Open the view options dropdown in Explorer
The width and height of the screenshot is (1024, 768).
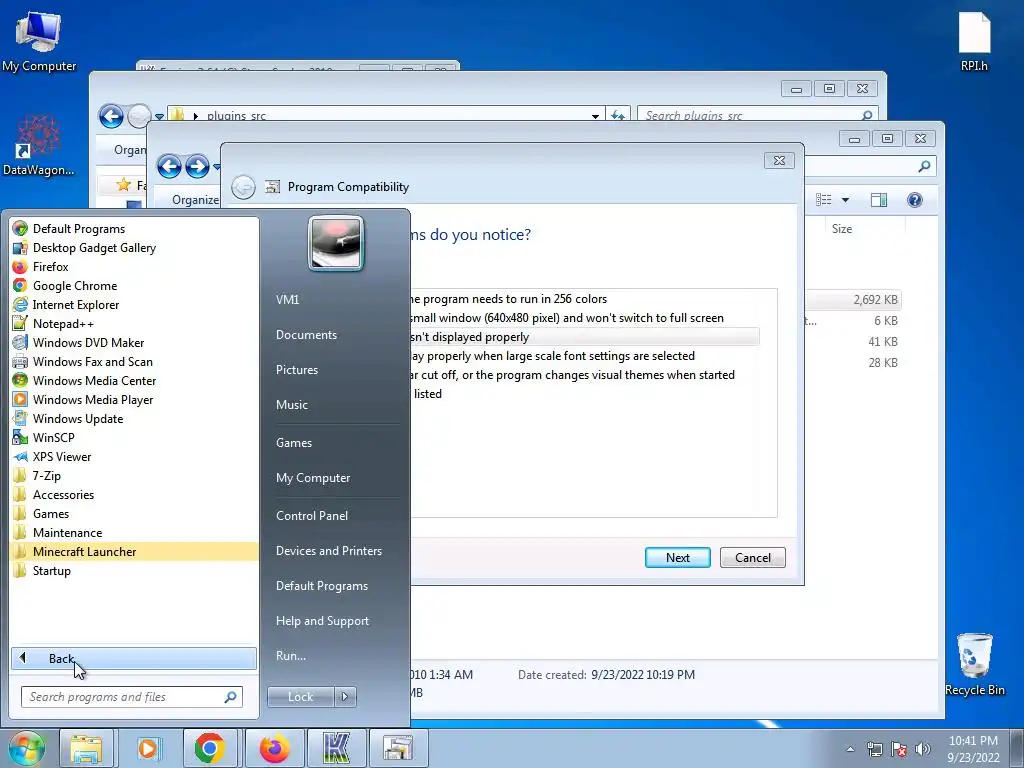click(x=845, y=200)
